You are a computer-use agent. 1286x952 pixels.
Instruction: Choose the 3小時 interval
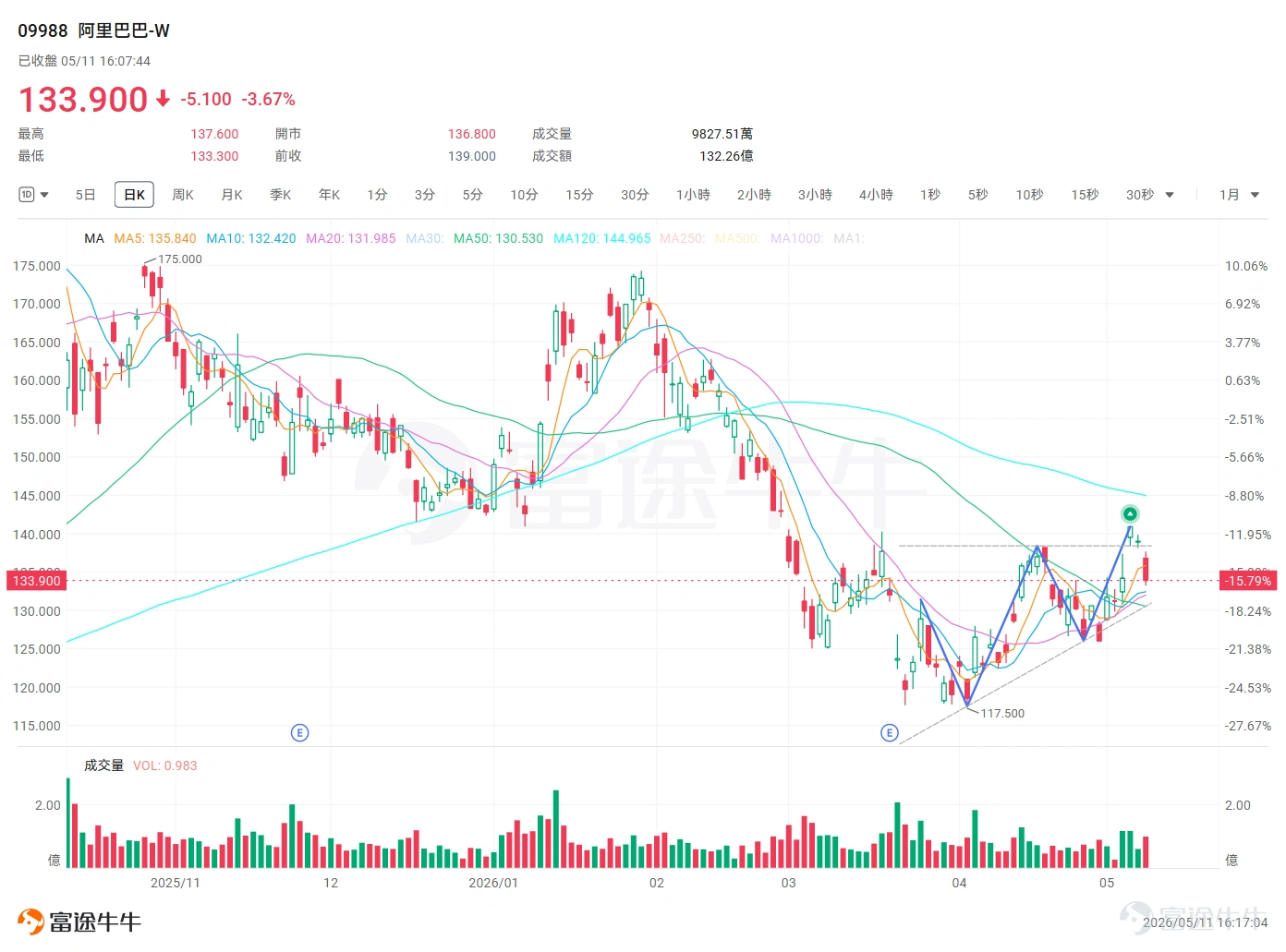coord(815,195)
